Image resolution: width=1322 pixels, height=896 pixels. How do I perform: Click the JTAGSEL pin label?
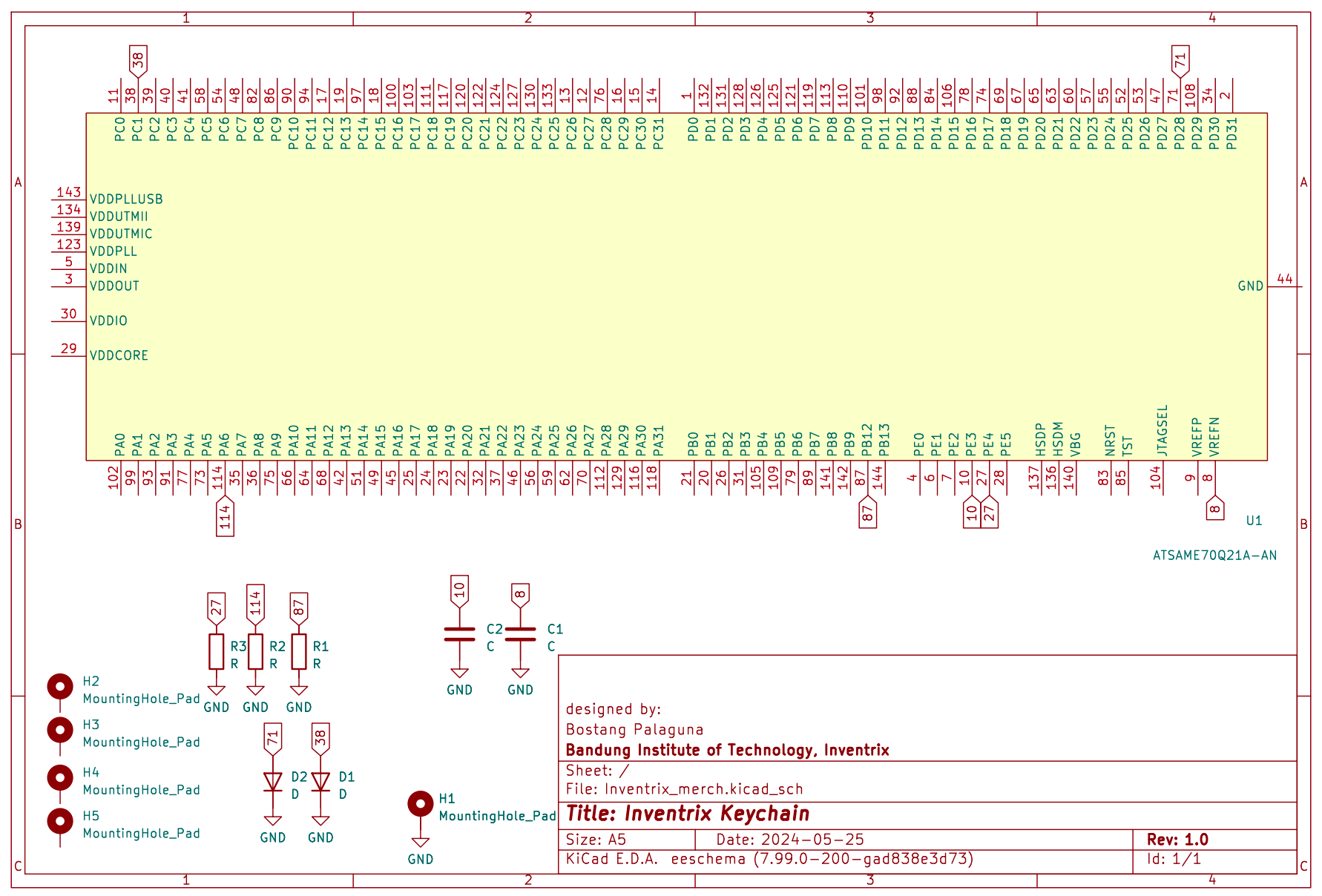click(x=1162, y=430)
